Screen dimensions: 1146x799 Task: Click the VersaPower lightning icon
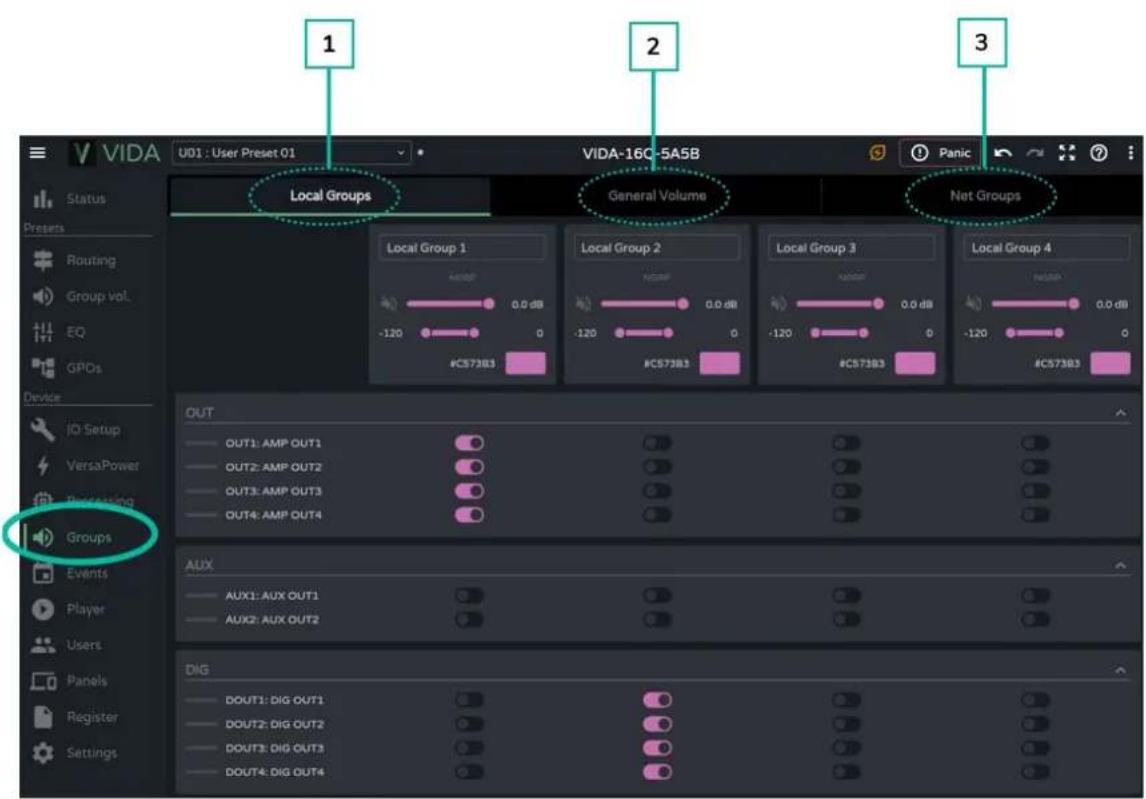pyautogui.click(x=43, y=465)
